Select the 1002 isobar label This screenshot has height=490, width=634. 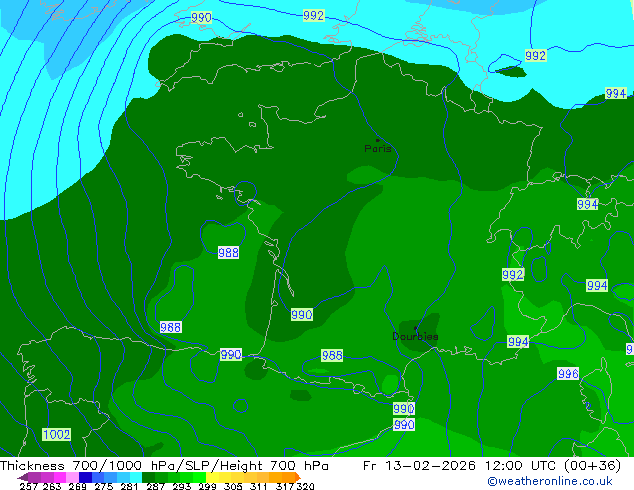(x=57, y=435)
